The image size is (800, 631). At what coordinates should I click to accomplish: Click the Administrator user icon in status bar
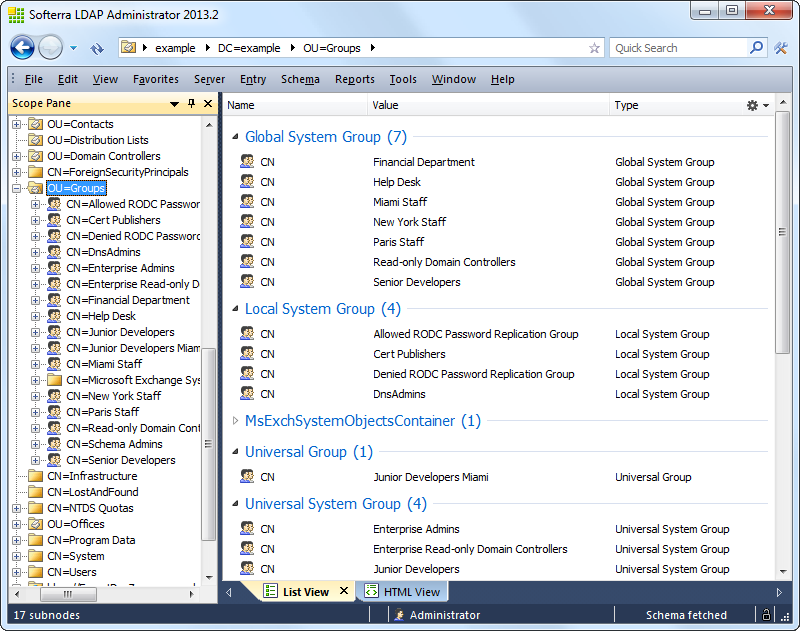coord(399,615)
